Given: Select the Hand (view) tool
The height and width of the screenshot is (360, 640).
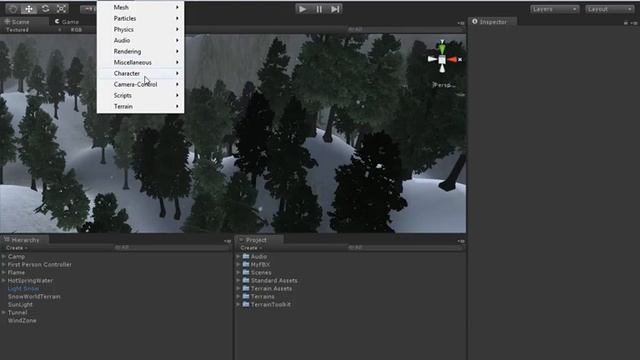Looking at the screenshot, I should pyautogui.click(x=12, y=9).
